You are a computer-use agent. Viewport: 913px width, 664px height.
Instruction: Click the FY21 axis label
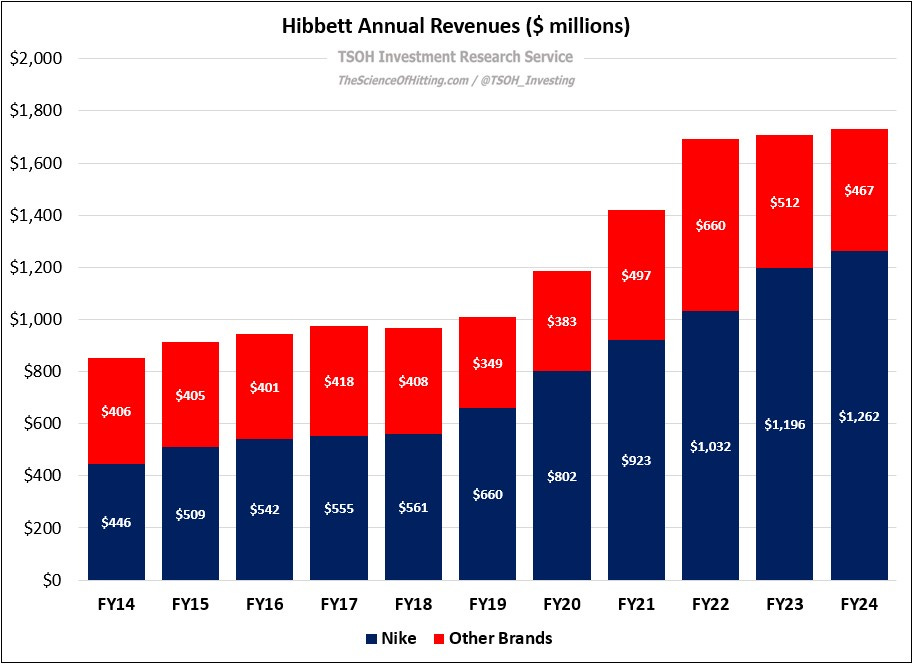coord(636,604)
